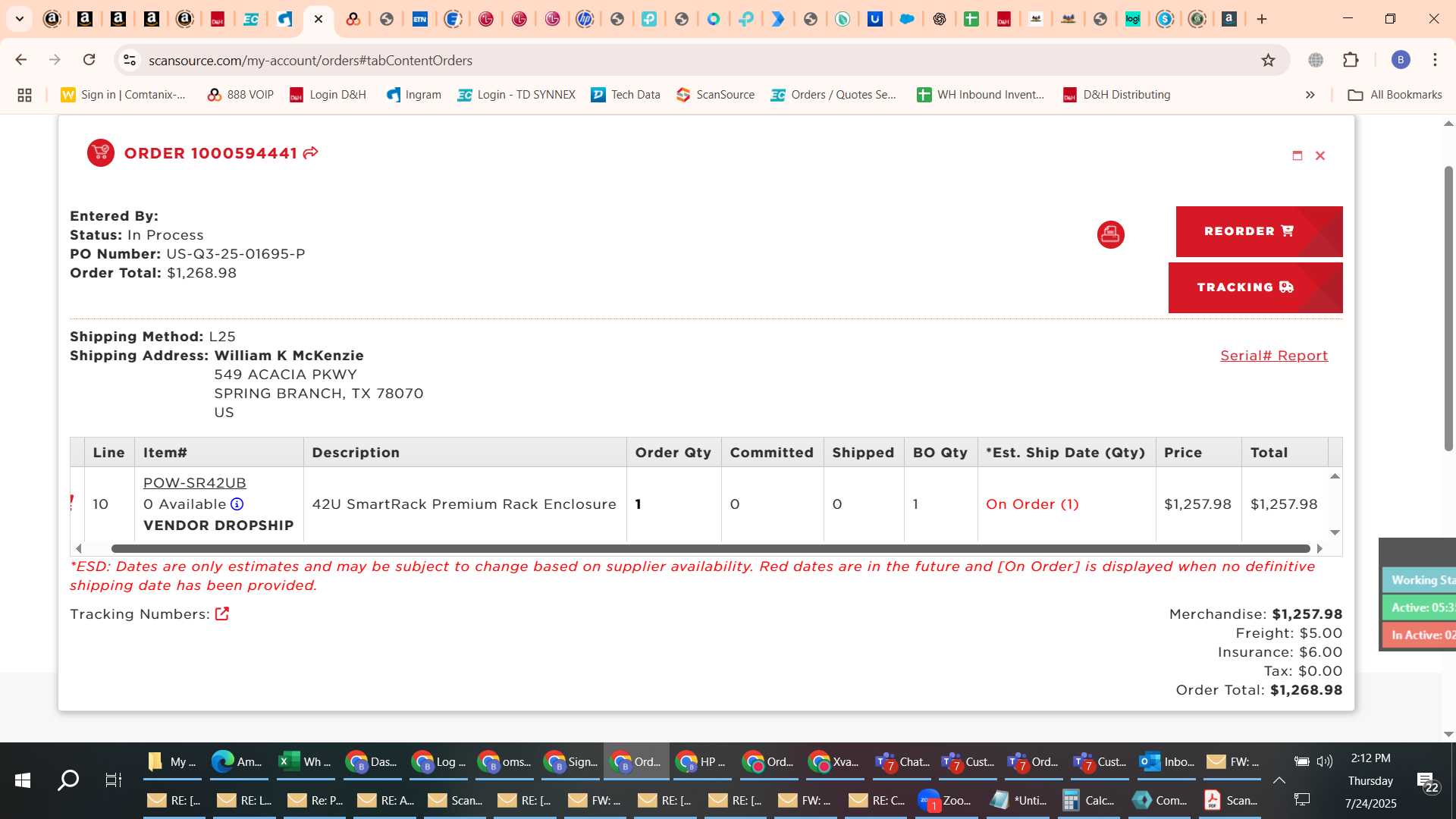Screen dimensions: 1456x819
Task: Open the Windows Start menu
Action: click(x=23, y=780)
